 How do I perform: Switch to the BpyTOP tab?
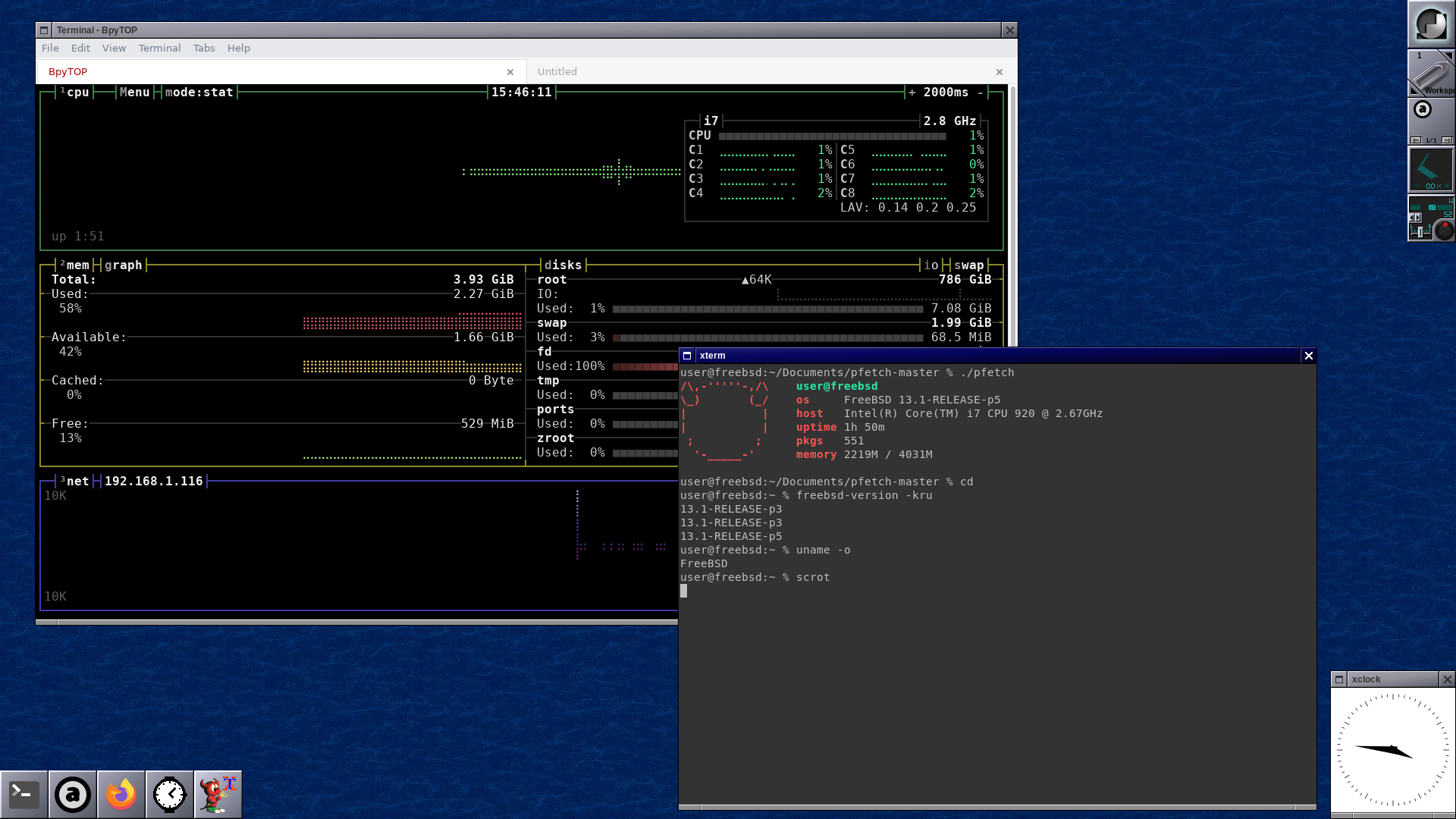(x=281, y=71)
